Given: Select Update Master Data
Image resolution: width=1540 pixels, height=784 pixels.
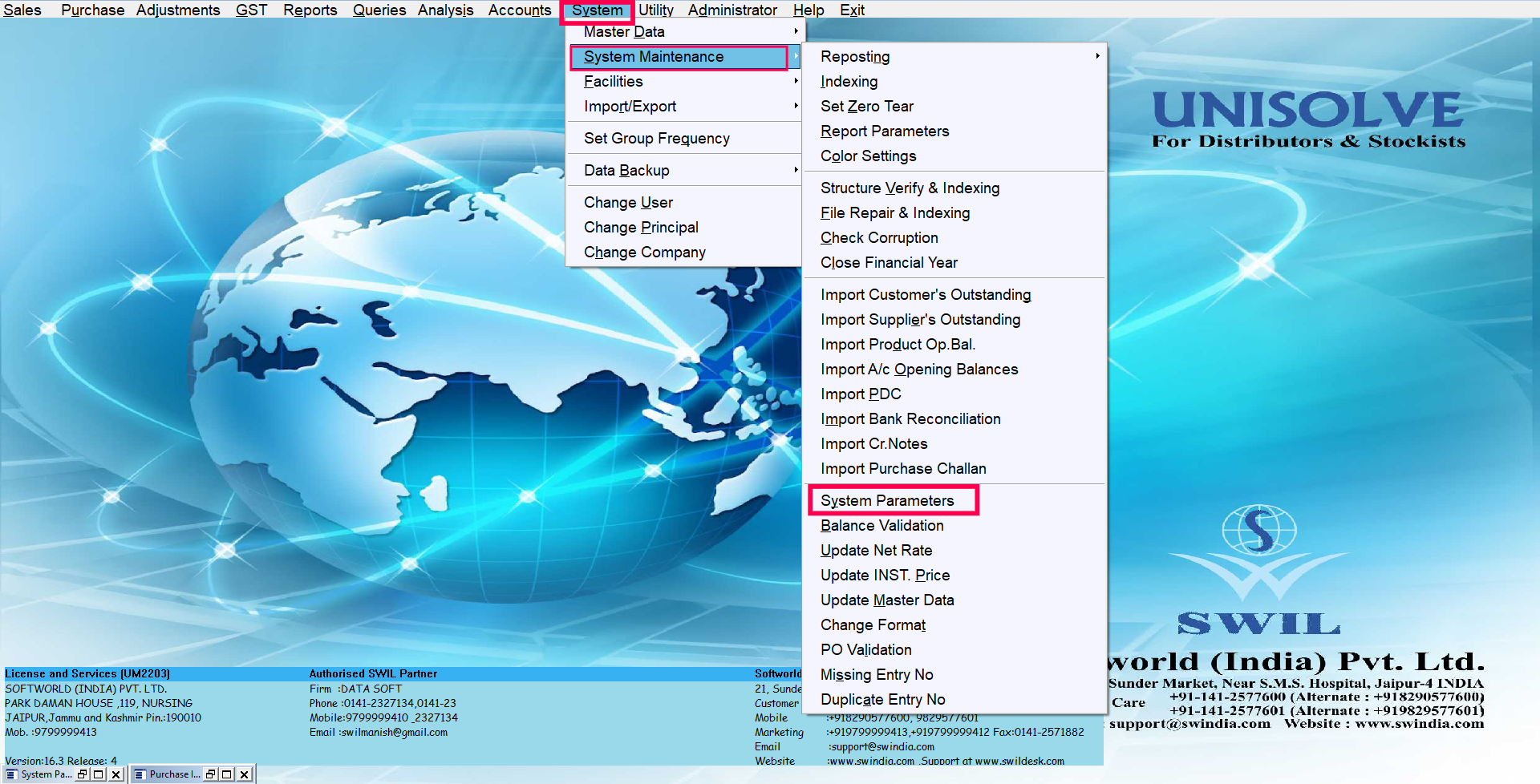Looking at the screenshot, I should (954, 600).
